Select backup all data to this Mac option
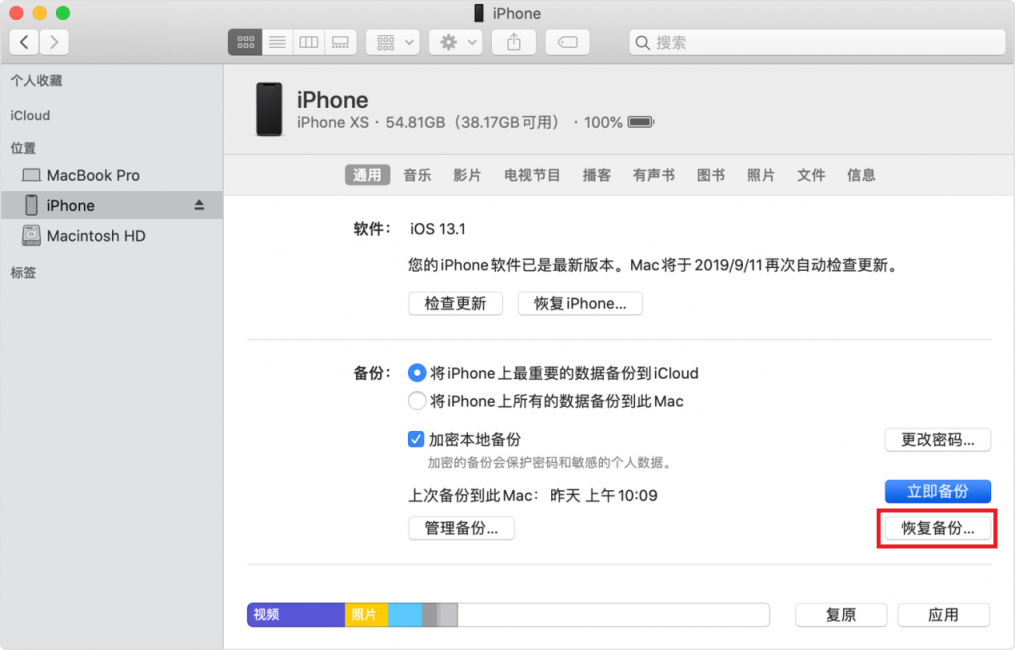The image size is (1015, 650). coord(417,401)
